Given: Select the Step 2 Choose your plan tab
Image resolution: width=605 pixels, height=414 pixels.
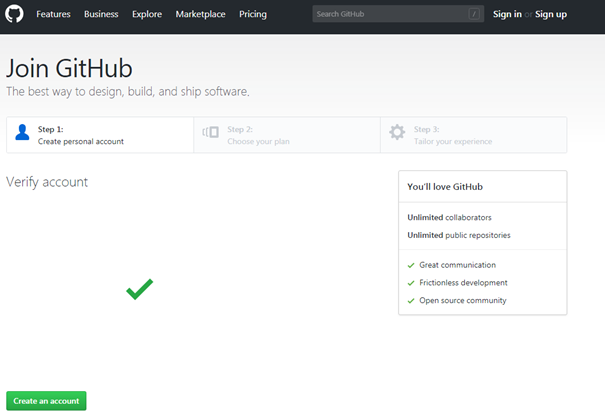Looking at the screenshot, I should click(x=287, y=135).
